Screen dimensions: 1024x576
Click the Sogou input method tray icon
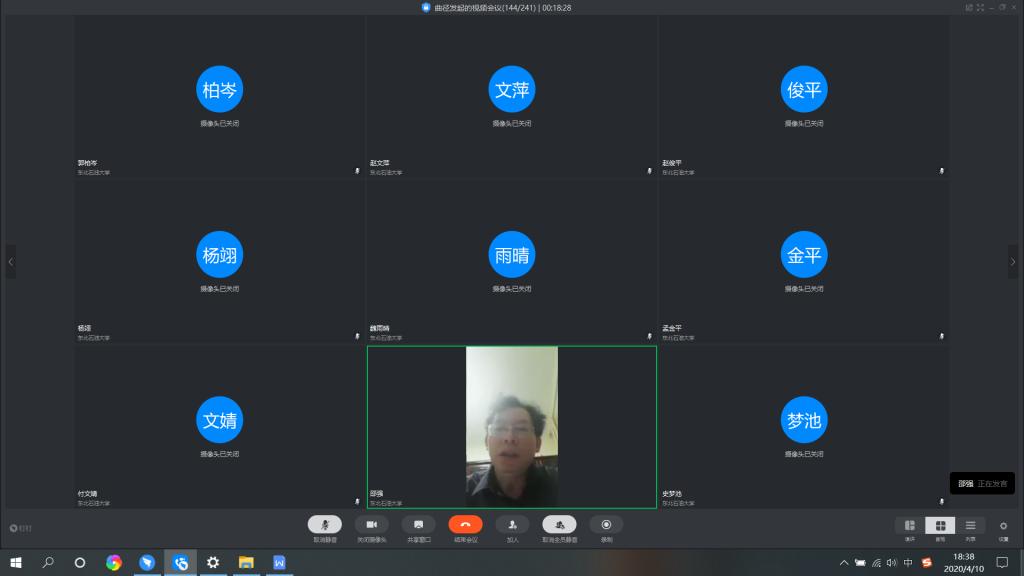(x=926, y=563)
